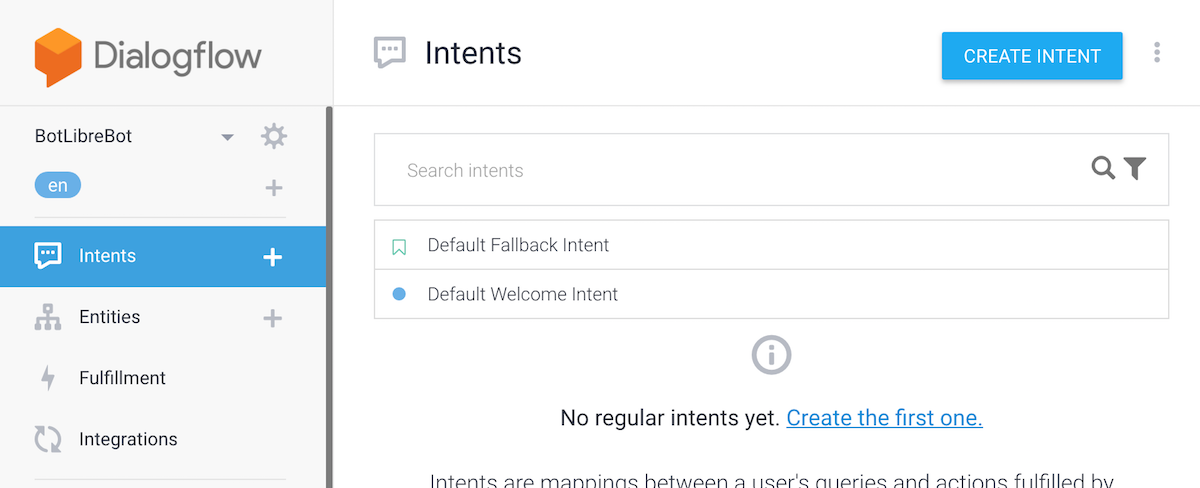Open Intents in the sidebar
Image resolution: width=1200 pixels, height=488 pixels.
pyautogui.click(x=107, y=256)
